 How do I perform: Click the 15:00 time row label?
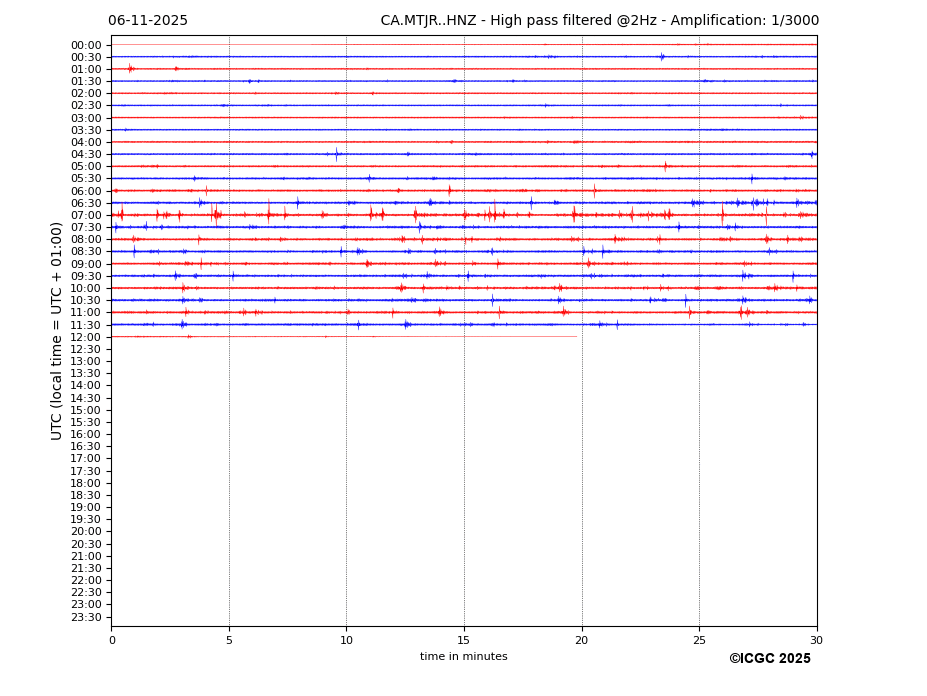pyautogui.click(x=86, y=410)
